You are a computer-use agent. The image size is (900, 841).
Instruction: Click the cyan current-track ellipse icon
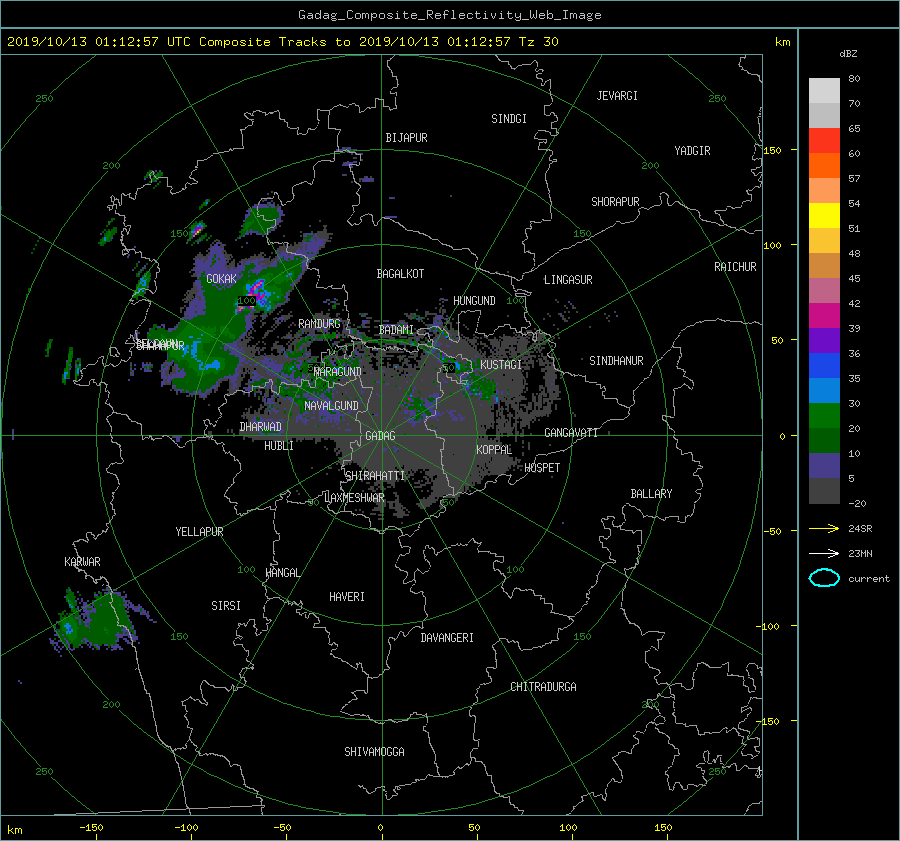[824, 578]
